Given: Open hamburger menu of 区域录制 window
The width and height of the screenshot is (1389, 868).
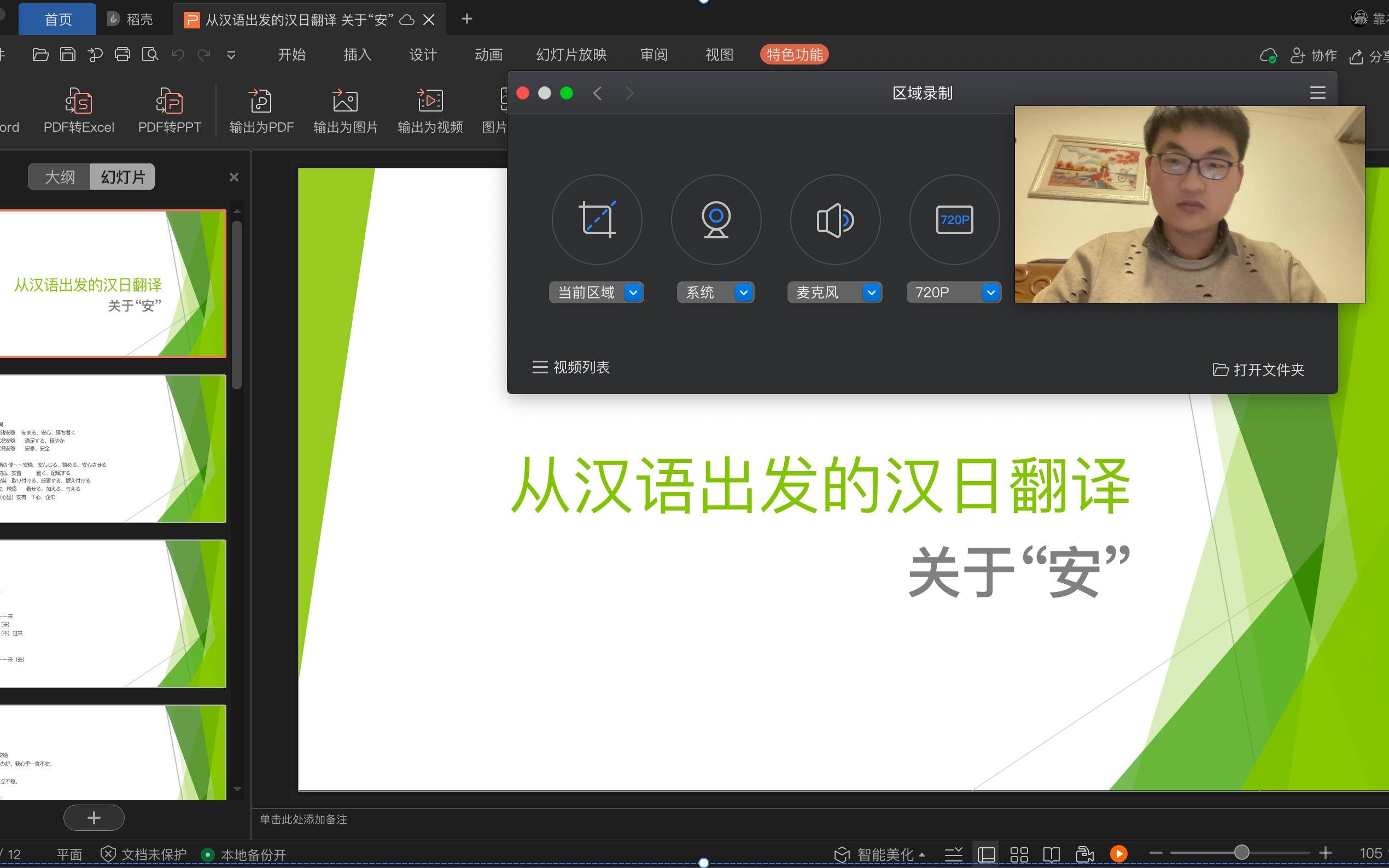Looking at the screenshot, I should 1317,93.
